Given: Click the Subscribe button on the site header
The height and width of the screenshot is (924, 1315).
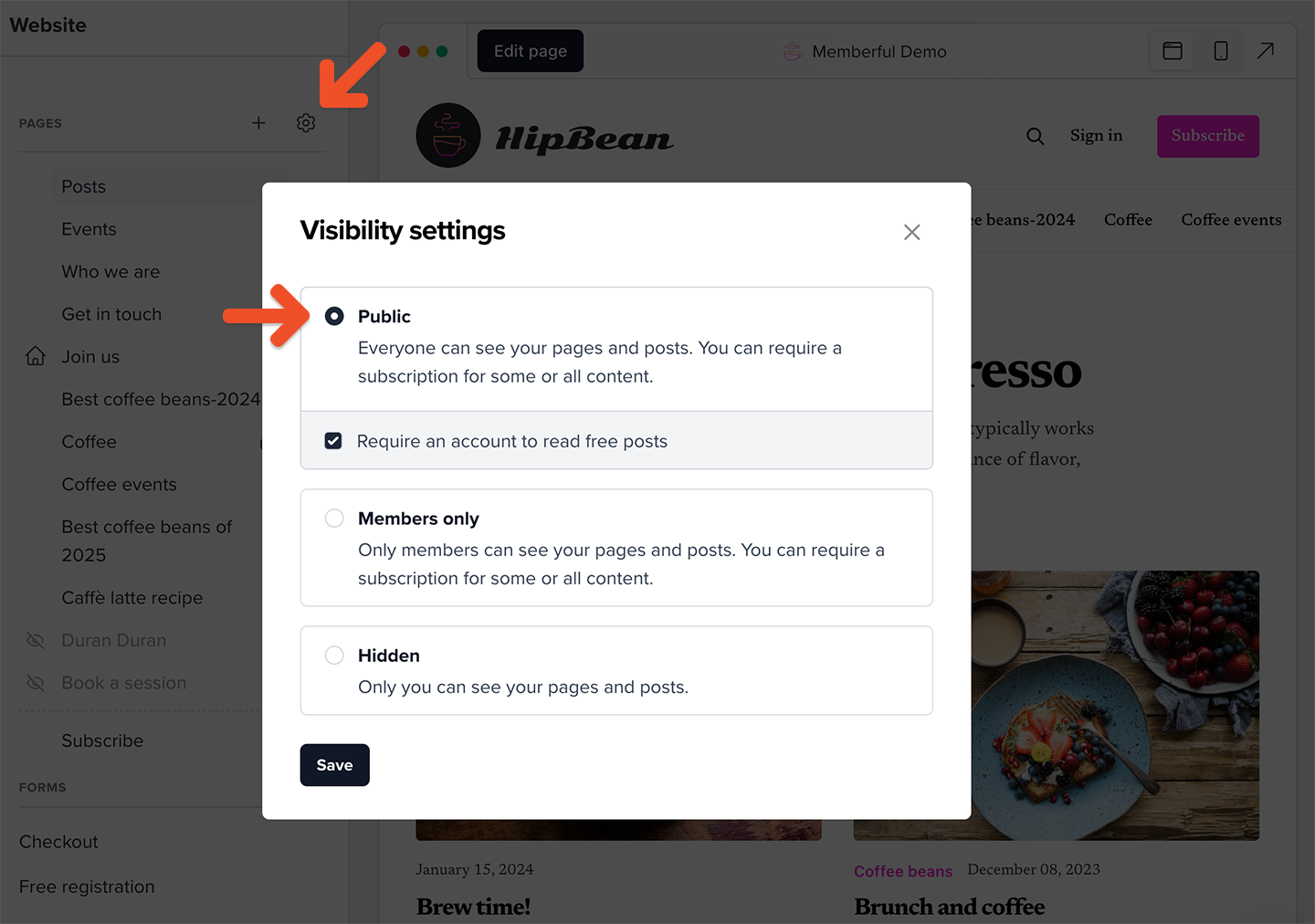Looking at the screenshot, I should 1207,135.
